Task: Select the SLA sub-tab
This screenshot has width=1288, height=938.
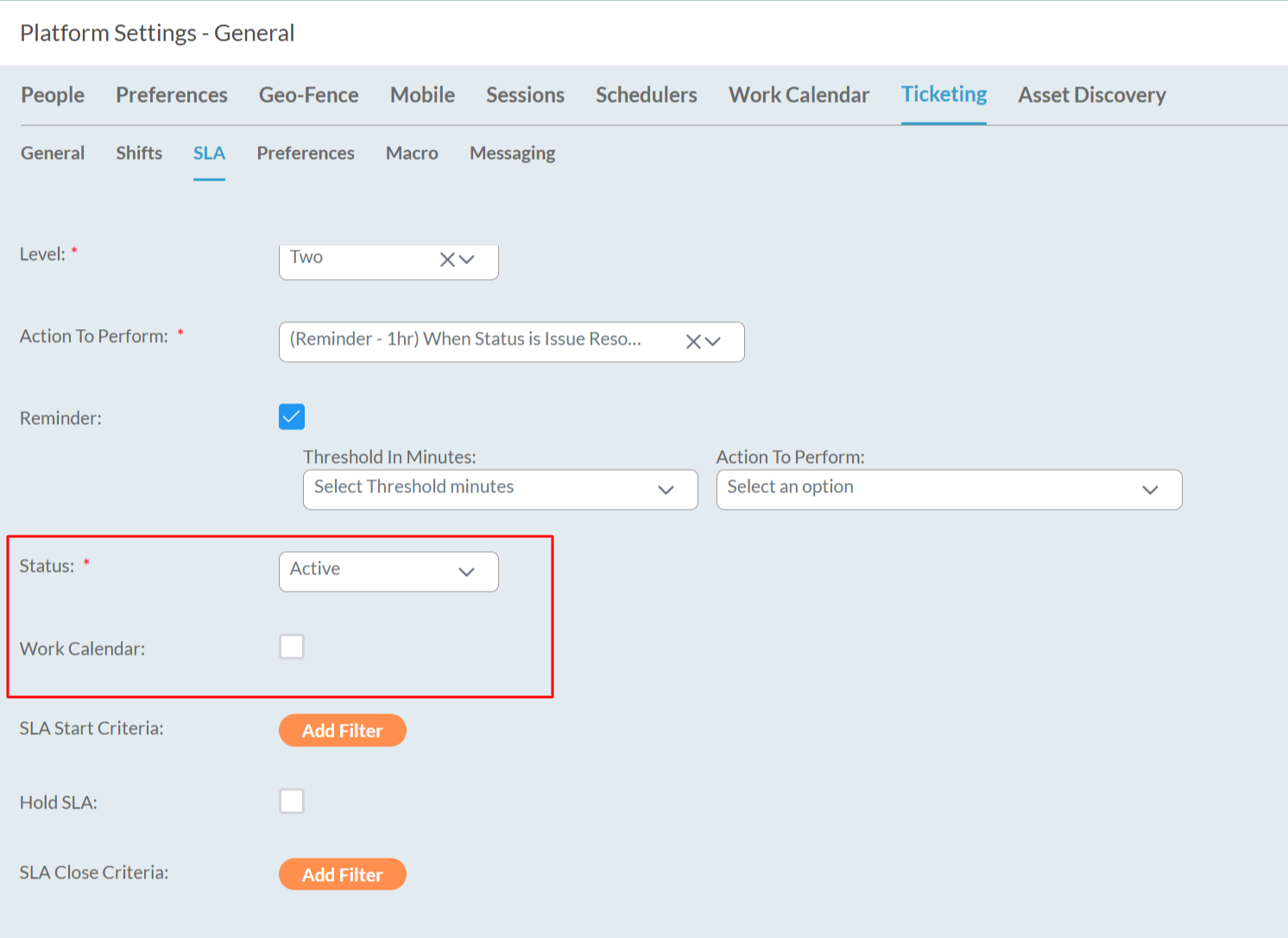Action: tap(209, 153)
